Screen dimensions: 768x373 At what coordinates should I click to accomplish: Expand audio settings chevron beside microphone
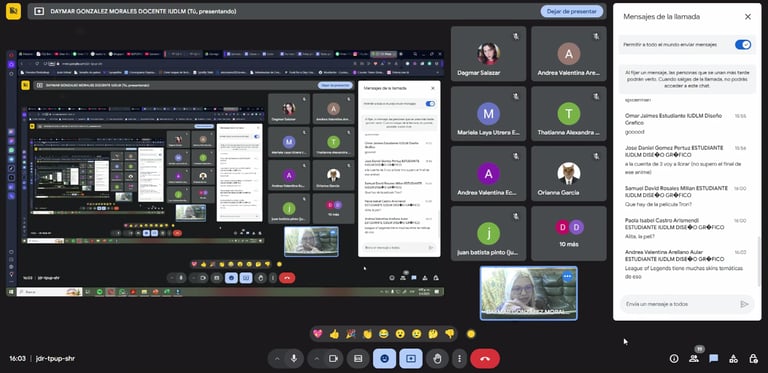click(x=277, y=359)
